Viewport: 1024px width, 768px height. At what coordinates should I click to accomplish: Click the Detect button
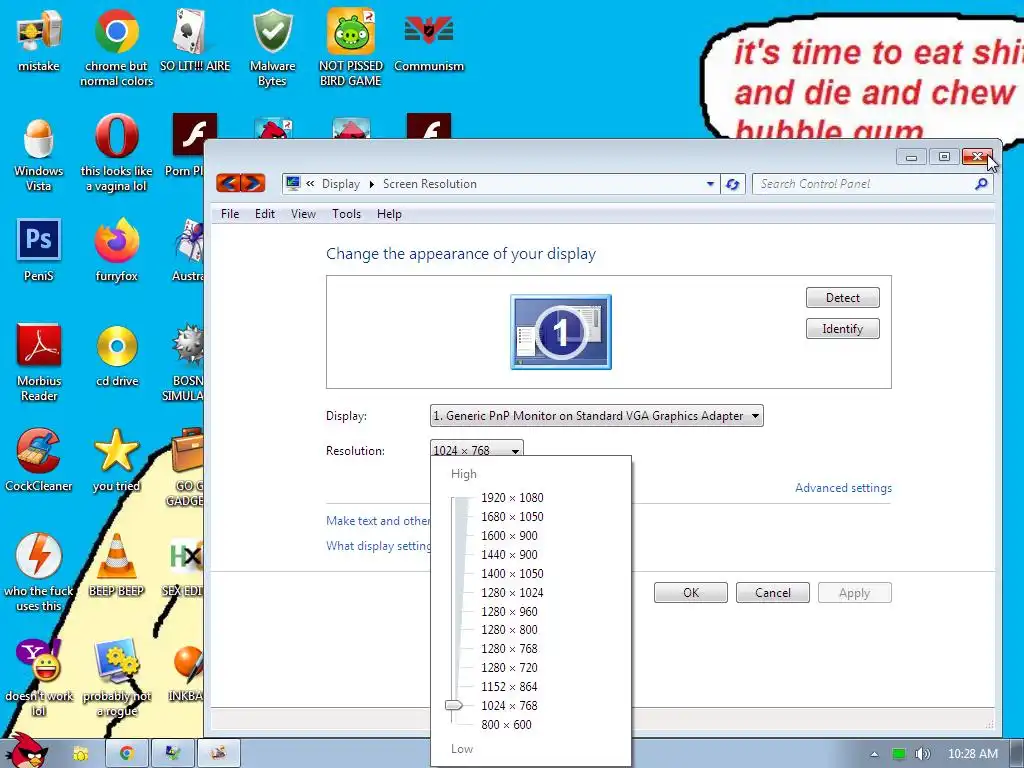click(x=842, y=298)
